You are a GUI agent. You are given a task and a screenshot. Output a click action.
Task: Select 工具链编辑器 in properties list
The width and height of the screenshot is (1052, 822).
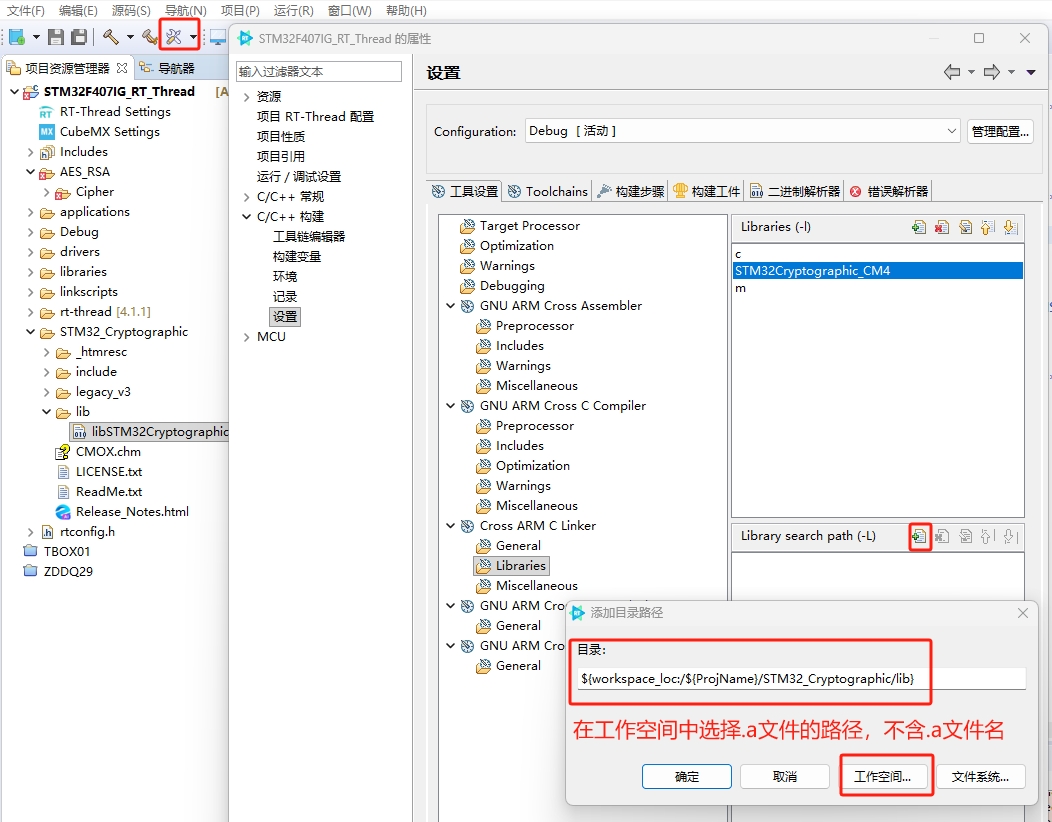(x=309, y=236)
